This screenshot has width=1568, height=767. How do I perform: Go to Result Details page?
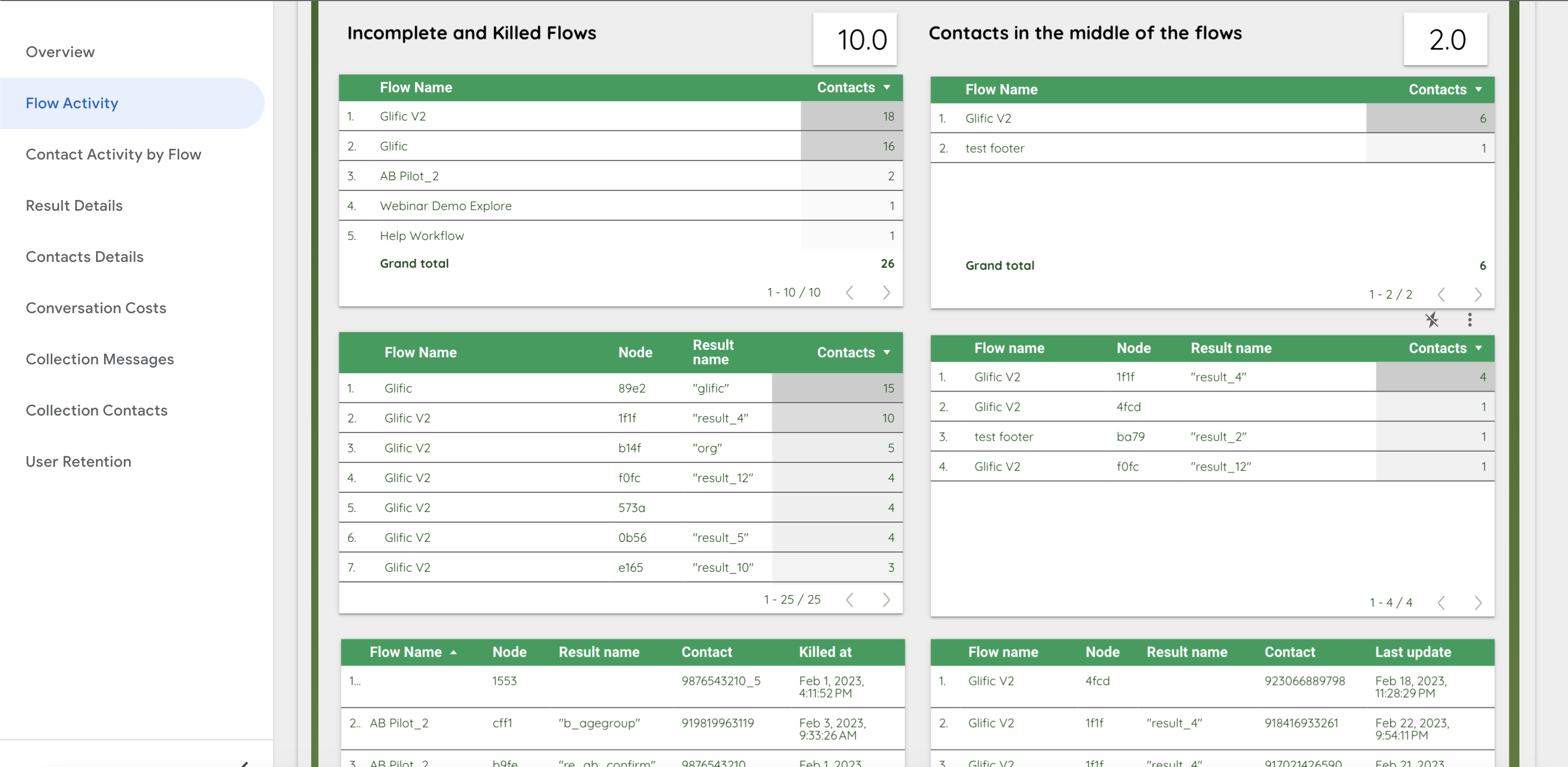point(74,205)
